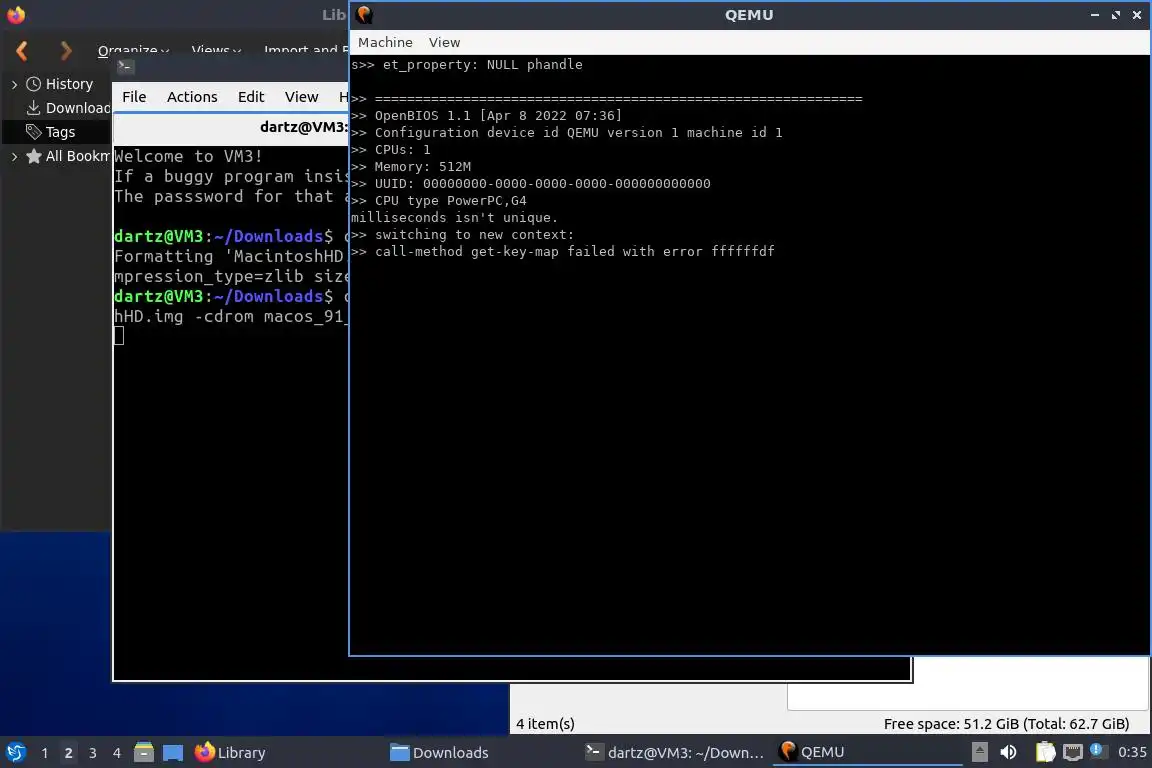Expand the History tree item
The image size is (1152, 768).
14,85
